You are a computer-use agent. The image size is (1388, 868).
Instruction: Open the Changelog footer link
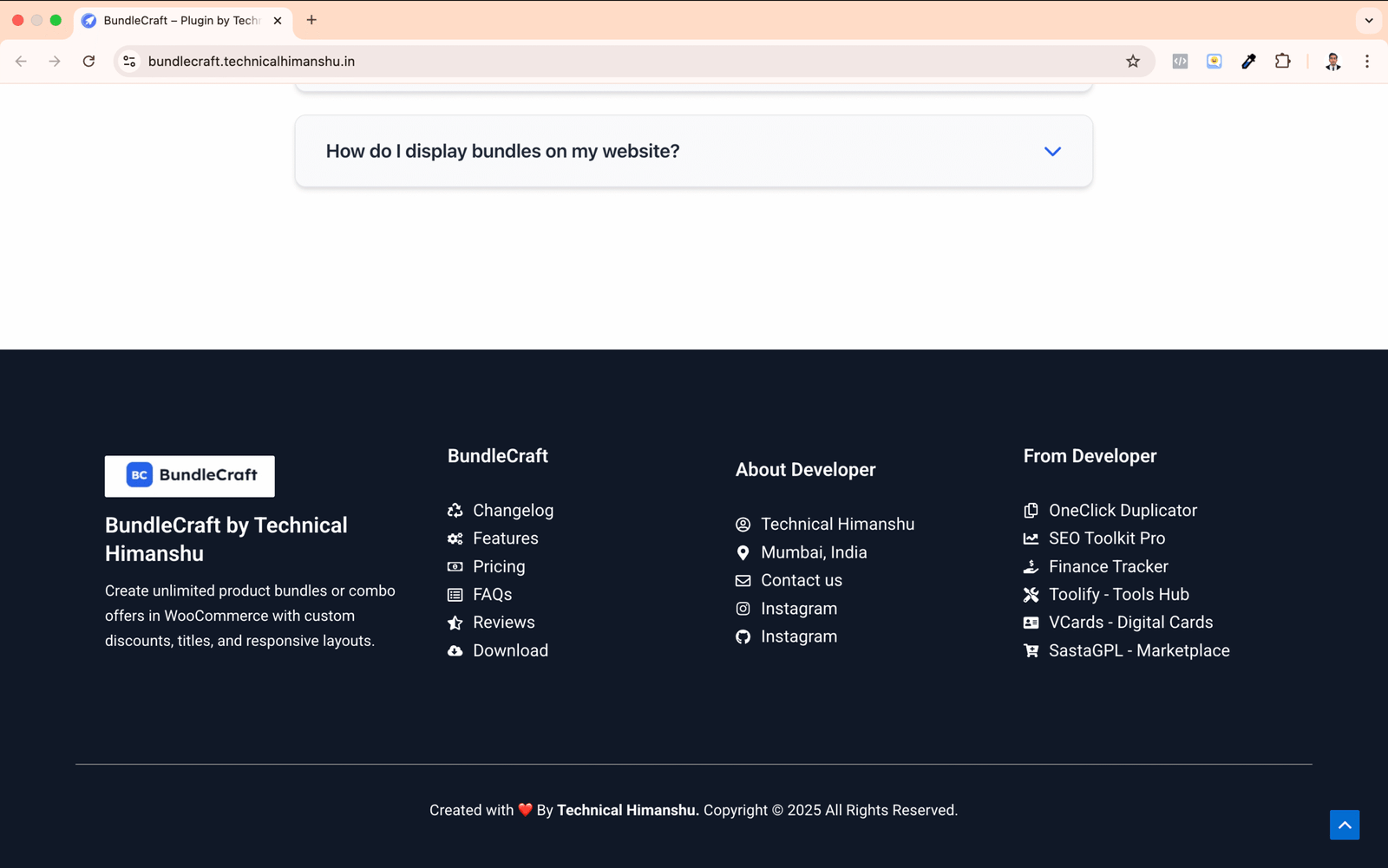point(513,511)
